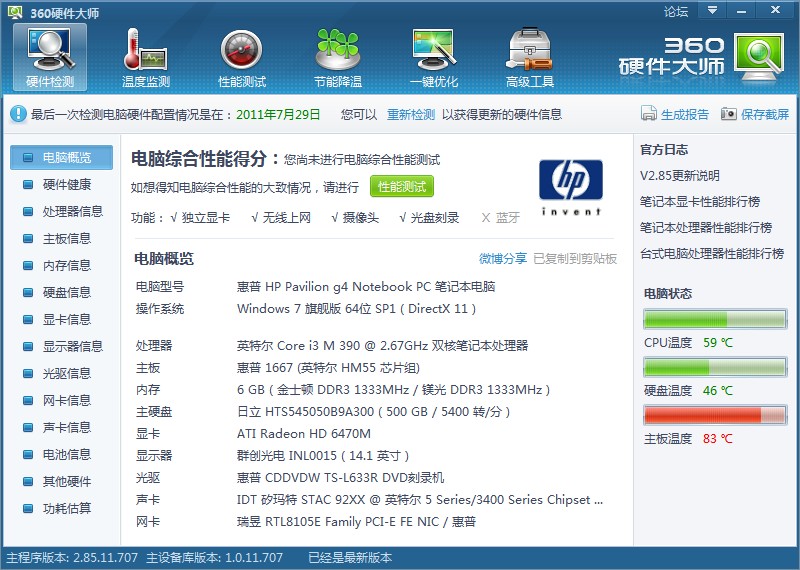Click the 主板温度 red progress bar
The width and height of the screenshot is (800, 570).
pyautogui.click(x=715, y=415)
